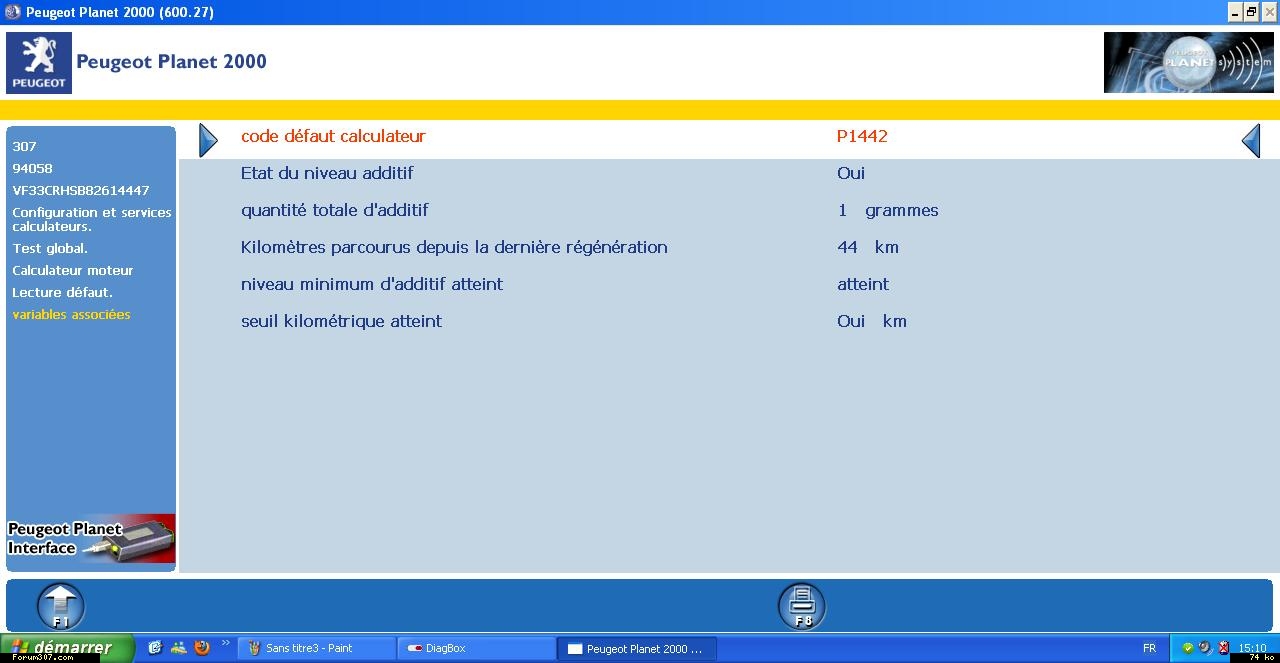Select the 307 vehicle entry in sidebar

pyautogui.click(x=24, y=146)
